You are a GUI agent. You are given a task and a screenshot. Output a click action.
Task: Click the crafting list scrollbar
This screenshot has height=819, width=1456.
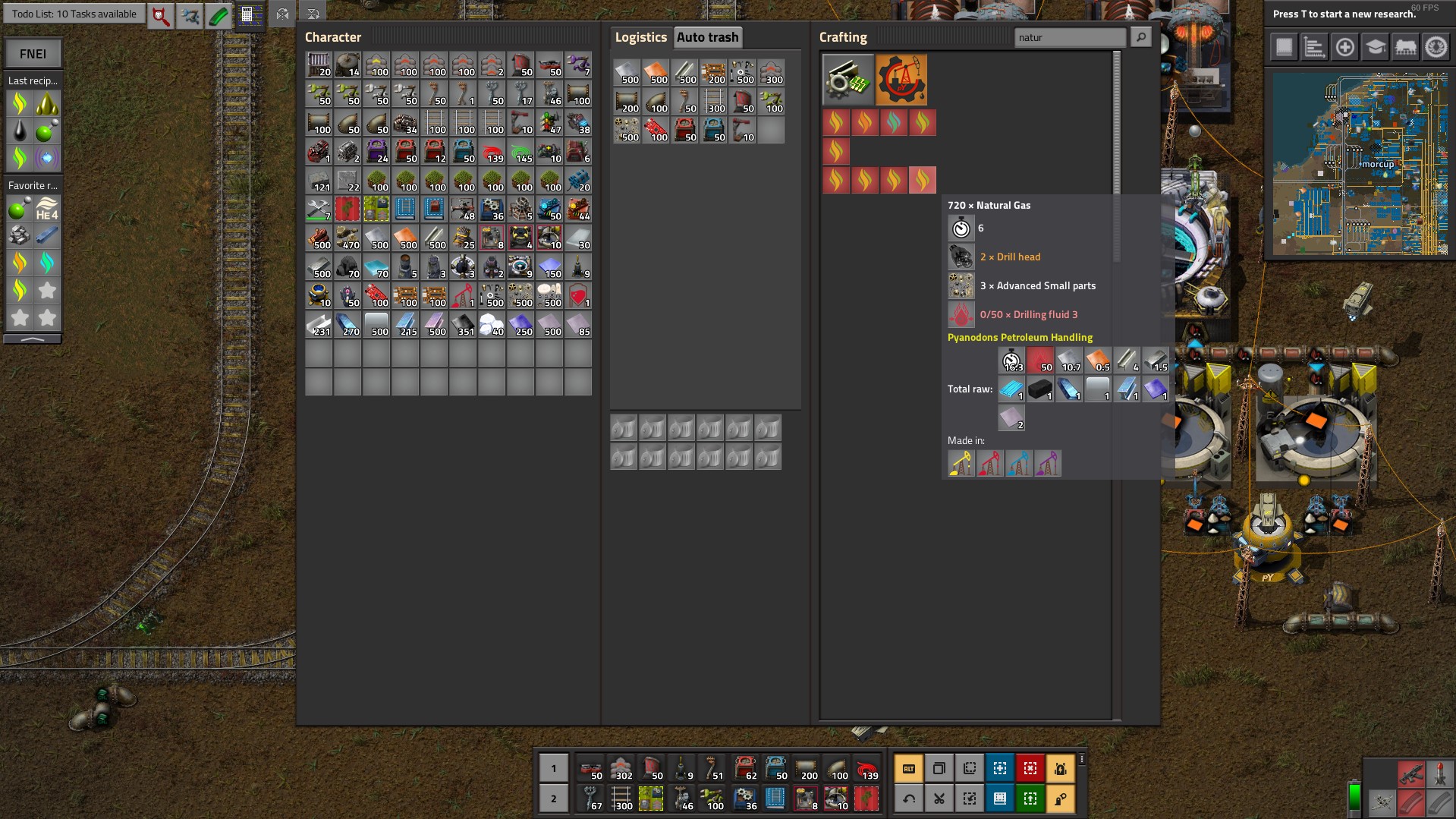(x=1116, y=156)
